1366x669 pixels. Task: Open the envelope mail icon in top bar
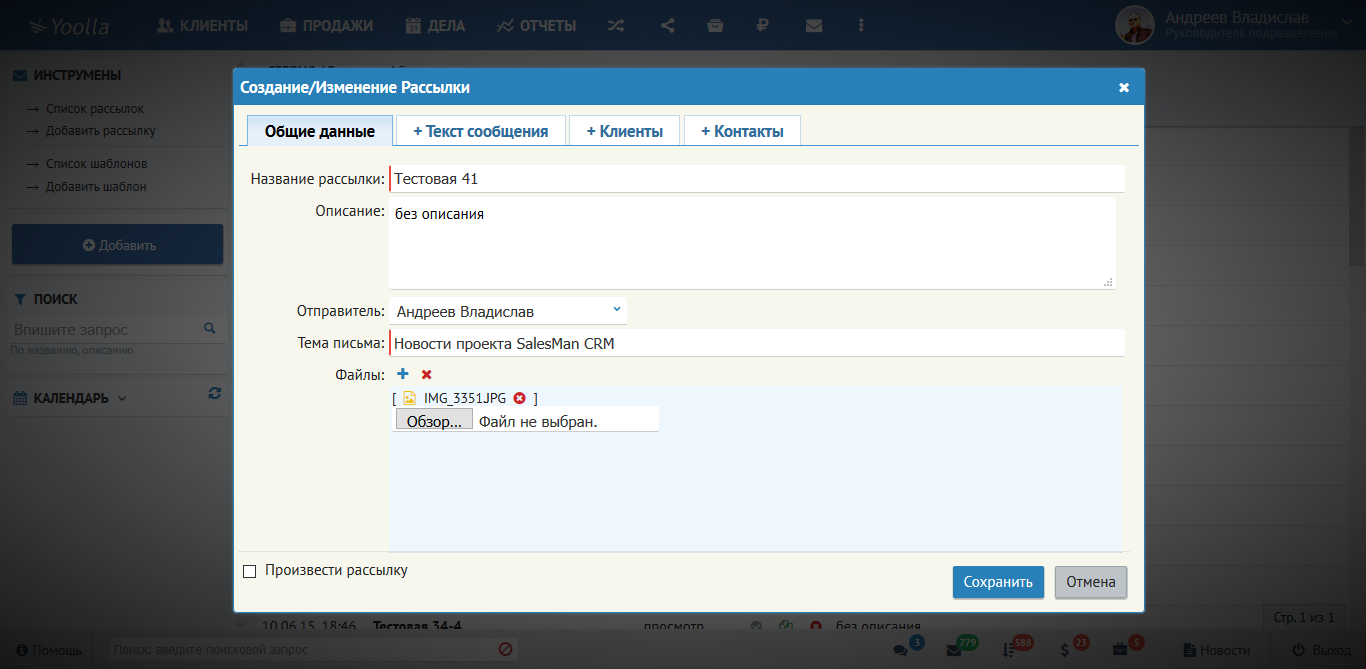814,26
